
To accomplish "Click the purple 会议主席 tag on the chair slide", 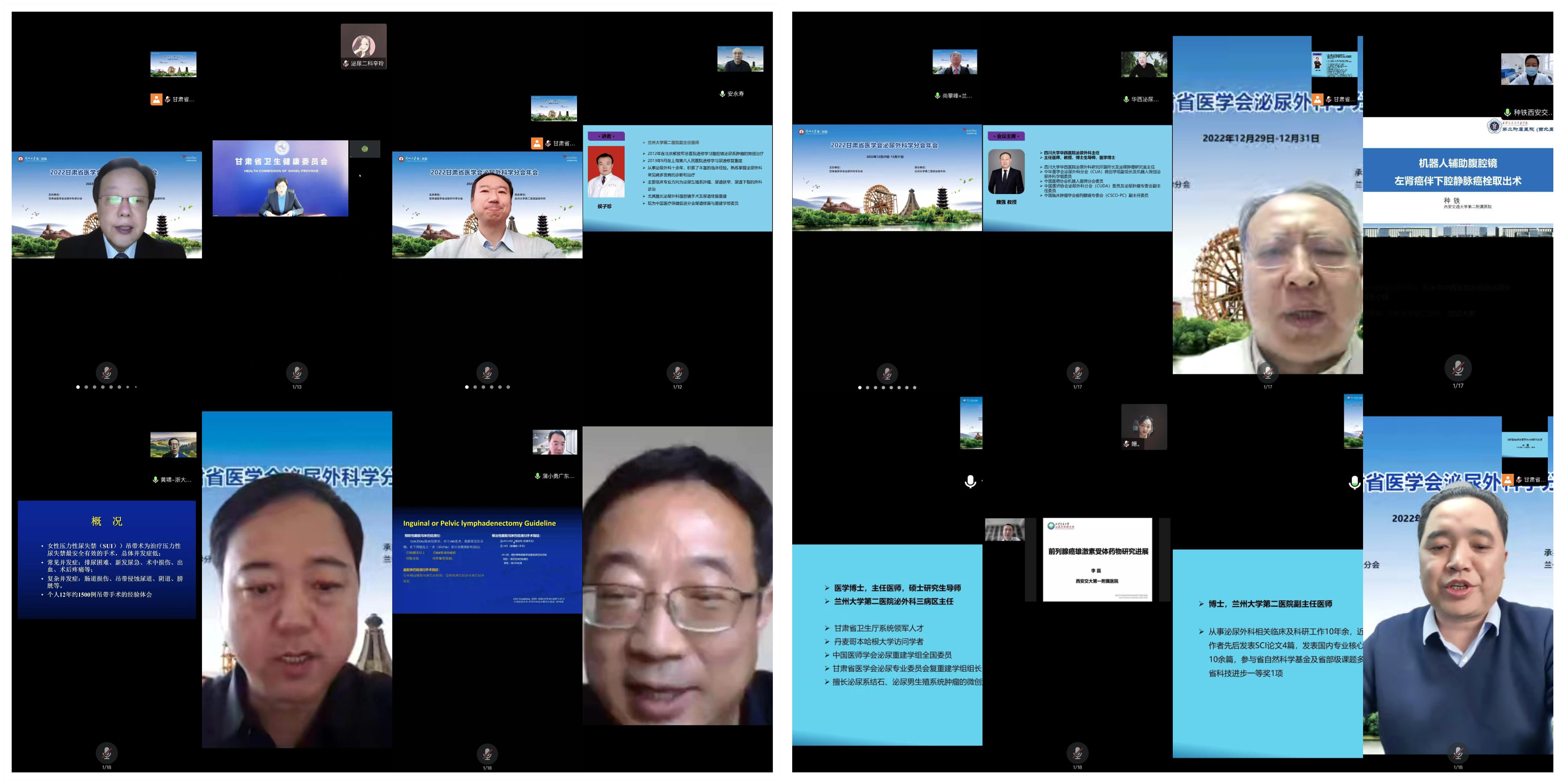I will coord(1006,136).
